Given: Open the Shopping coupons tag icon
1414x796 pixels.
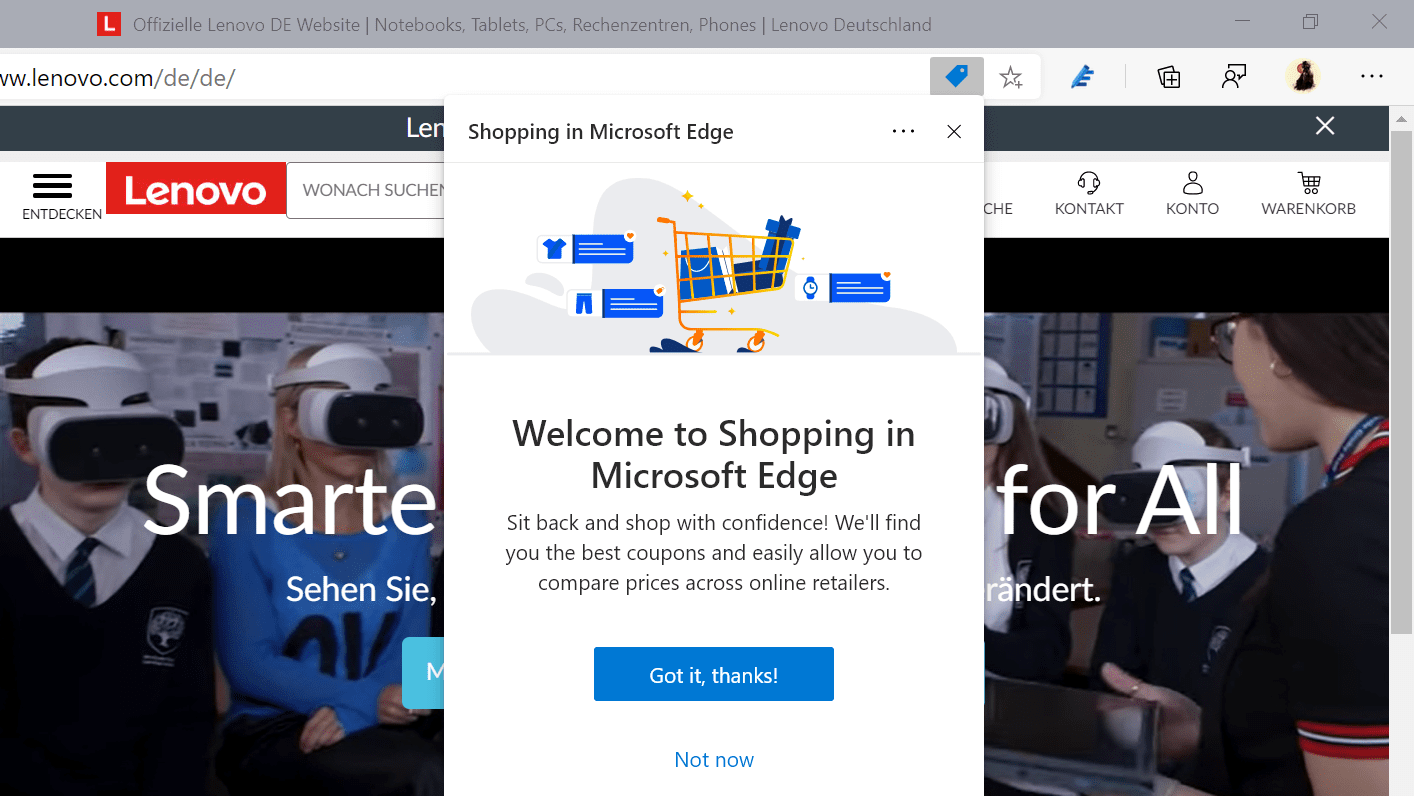Looking at the screenshot, I should (x=956, y=76).
